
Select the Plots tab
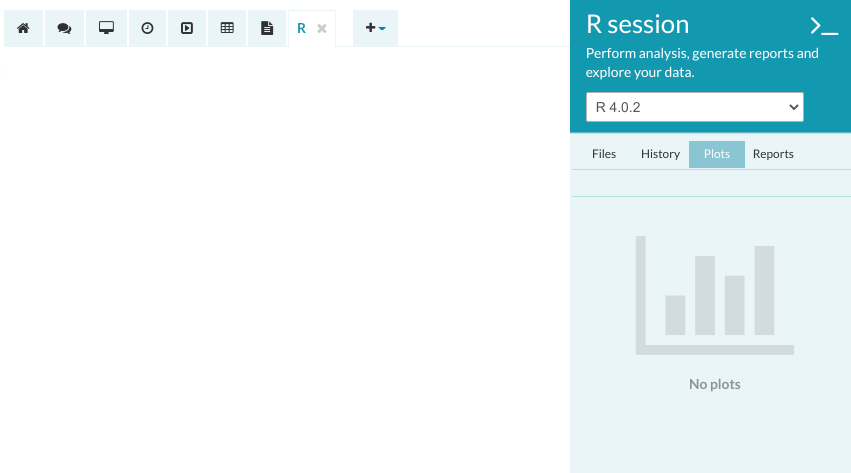click(x=716, y=154)
